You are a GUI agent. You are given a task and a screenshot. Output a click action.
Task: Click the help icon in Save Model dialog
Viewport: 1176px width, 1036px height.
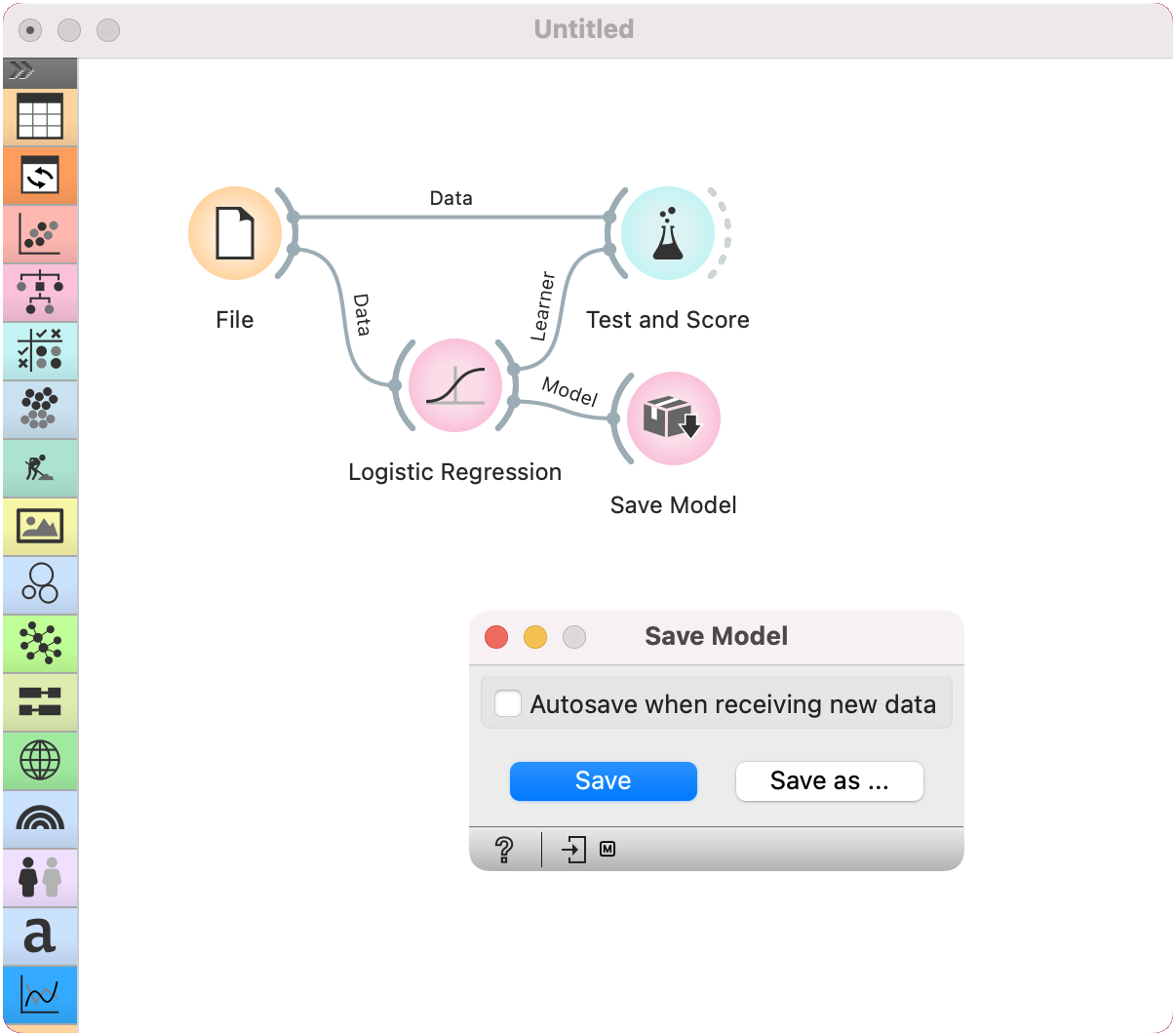pos(504,850)
